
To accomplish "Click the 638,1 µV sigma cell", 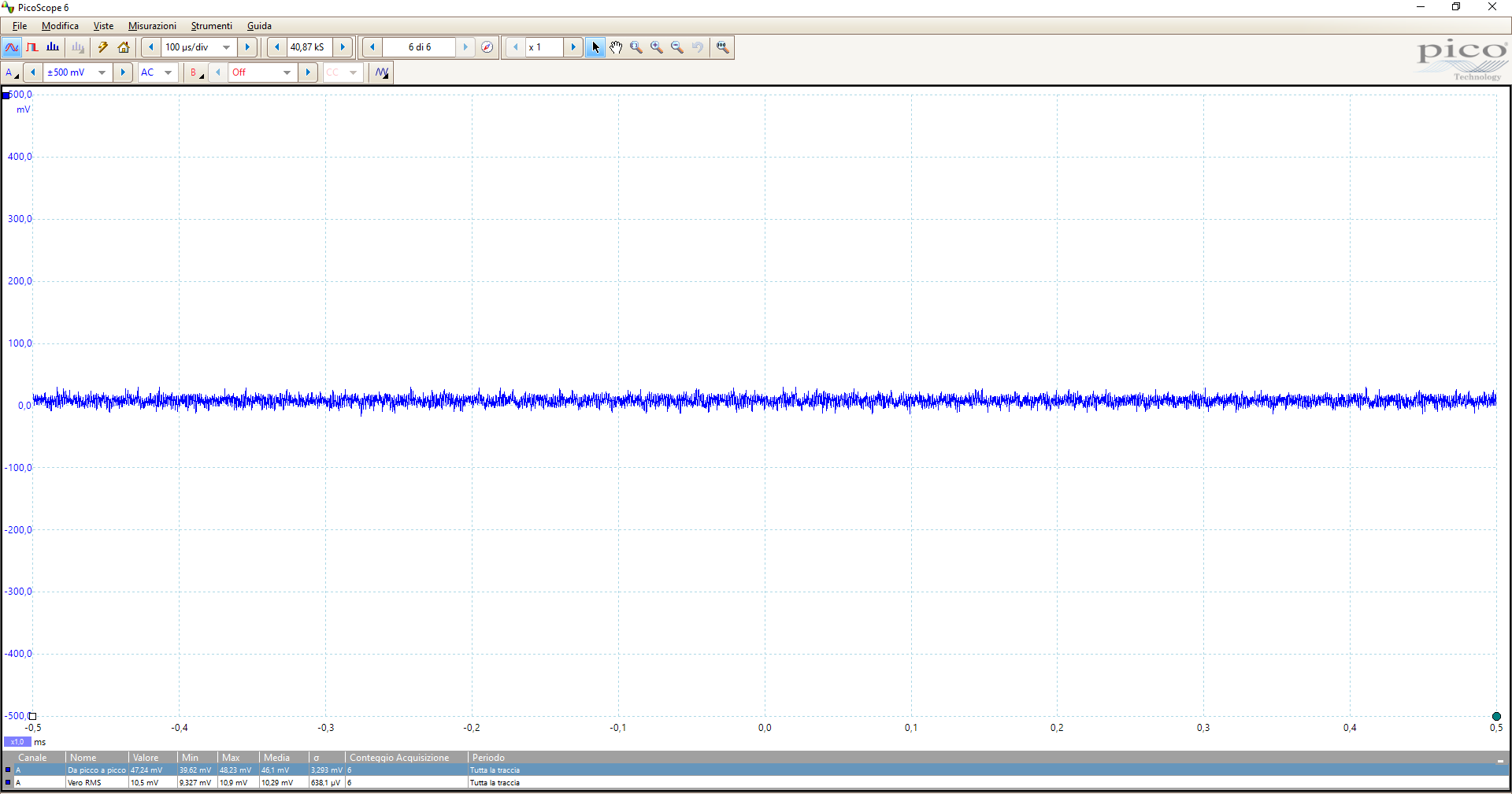I will 327,783.
